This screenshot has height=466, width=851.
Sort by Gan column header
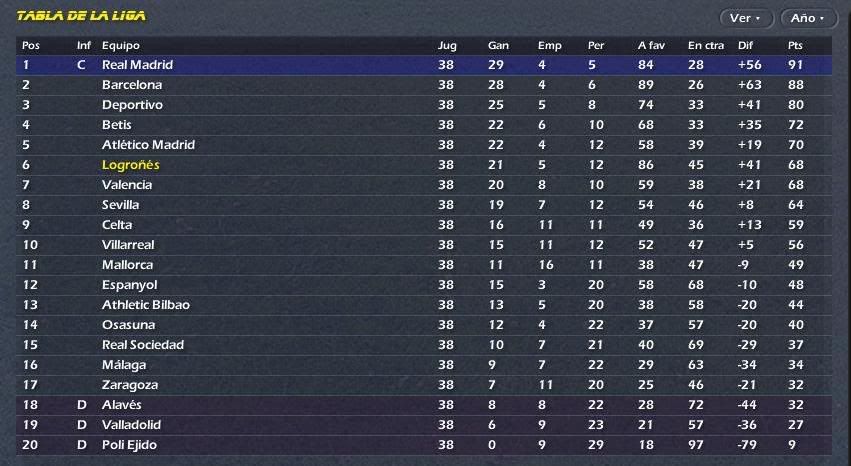click(498, 46)
